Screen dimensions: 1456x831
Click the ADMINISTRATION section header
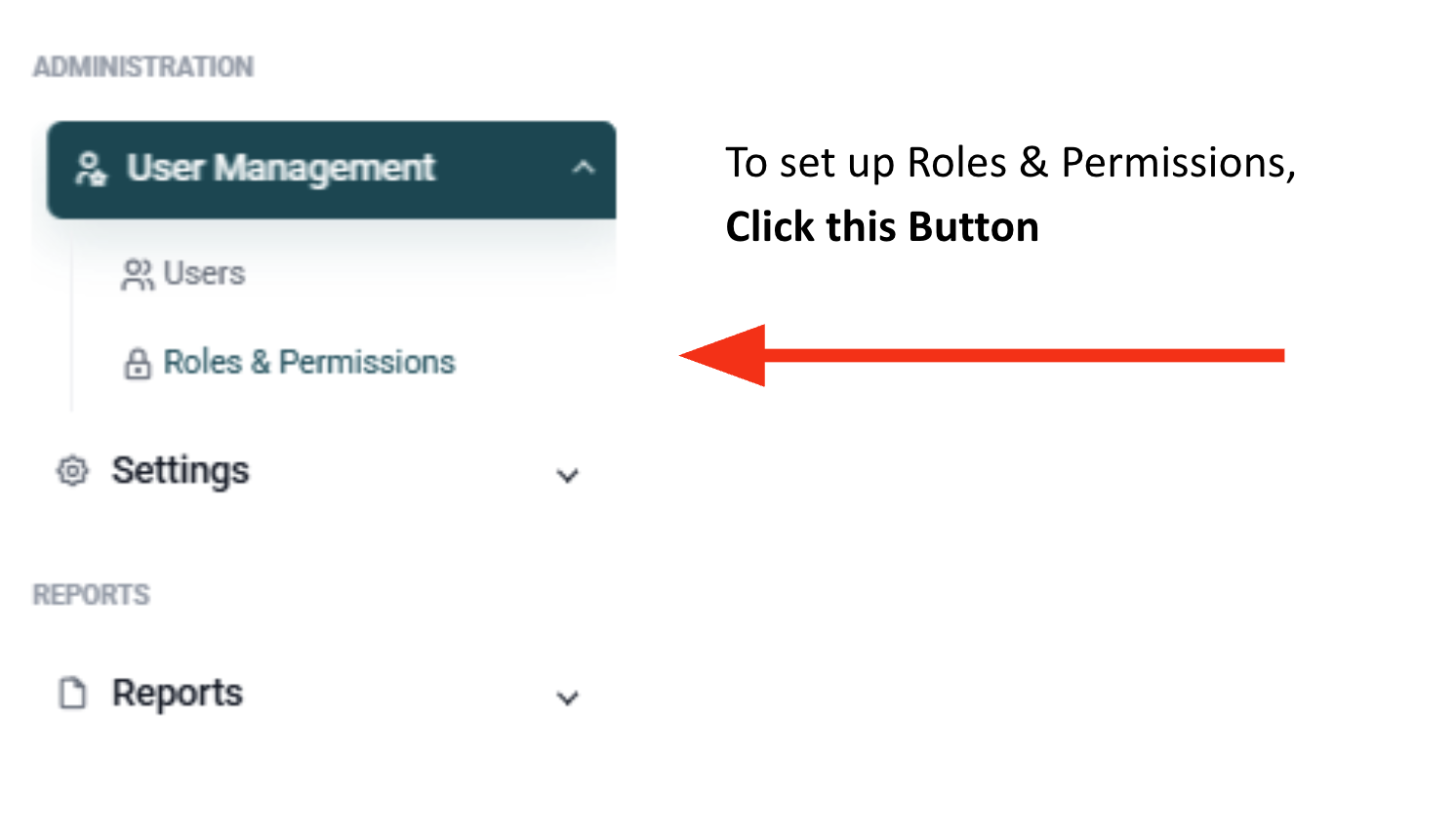pos(143,66)
